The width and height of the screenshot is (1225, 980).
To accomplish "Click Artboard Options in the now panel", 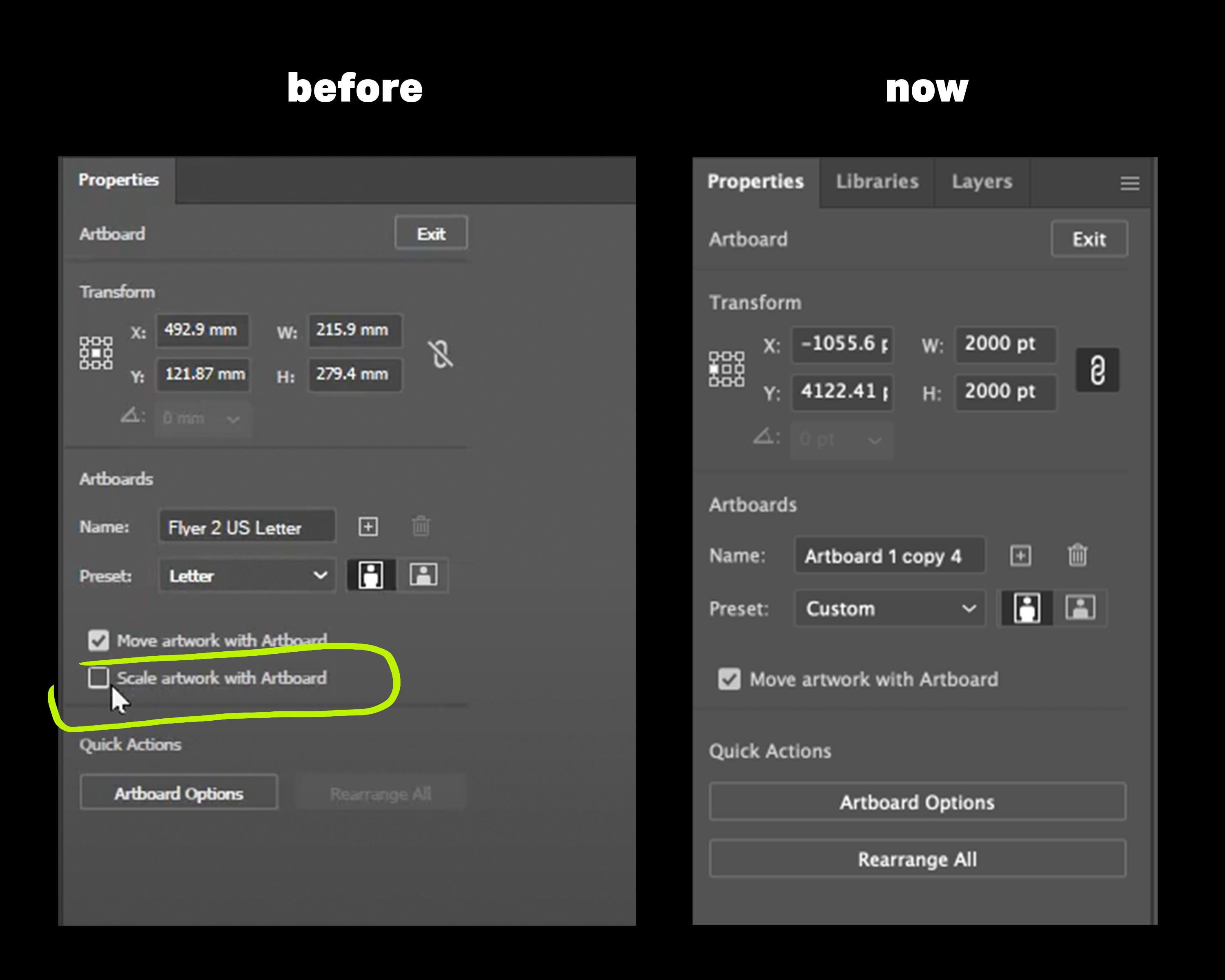I will [x=917, y=802].
